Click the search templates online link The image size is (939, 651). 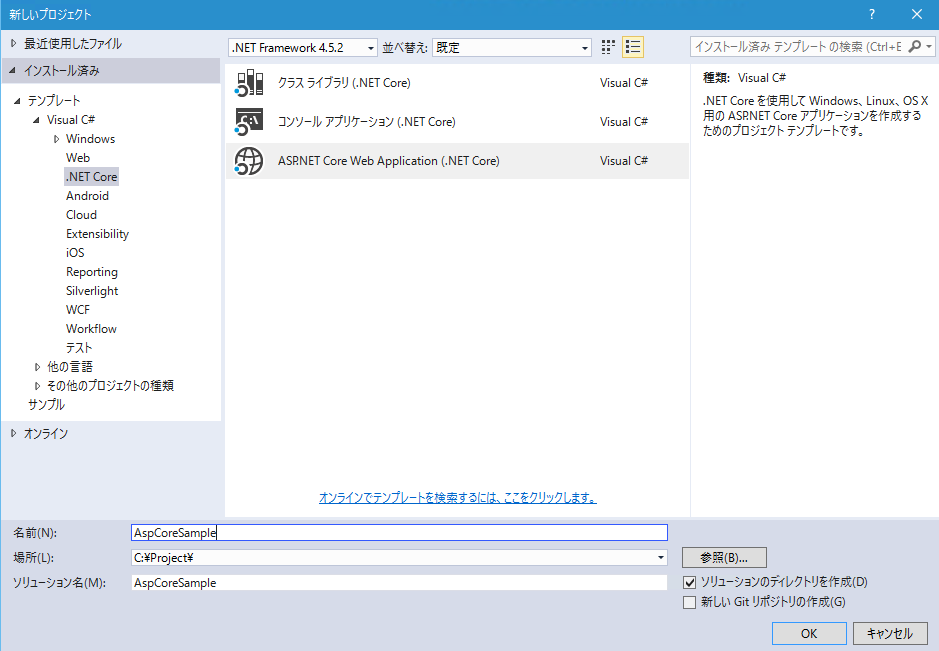tap(458, 498)
